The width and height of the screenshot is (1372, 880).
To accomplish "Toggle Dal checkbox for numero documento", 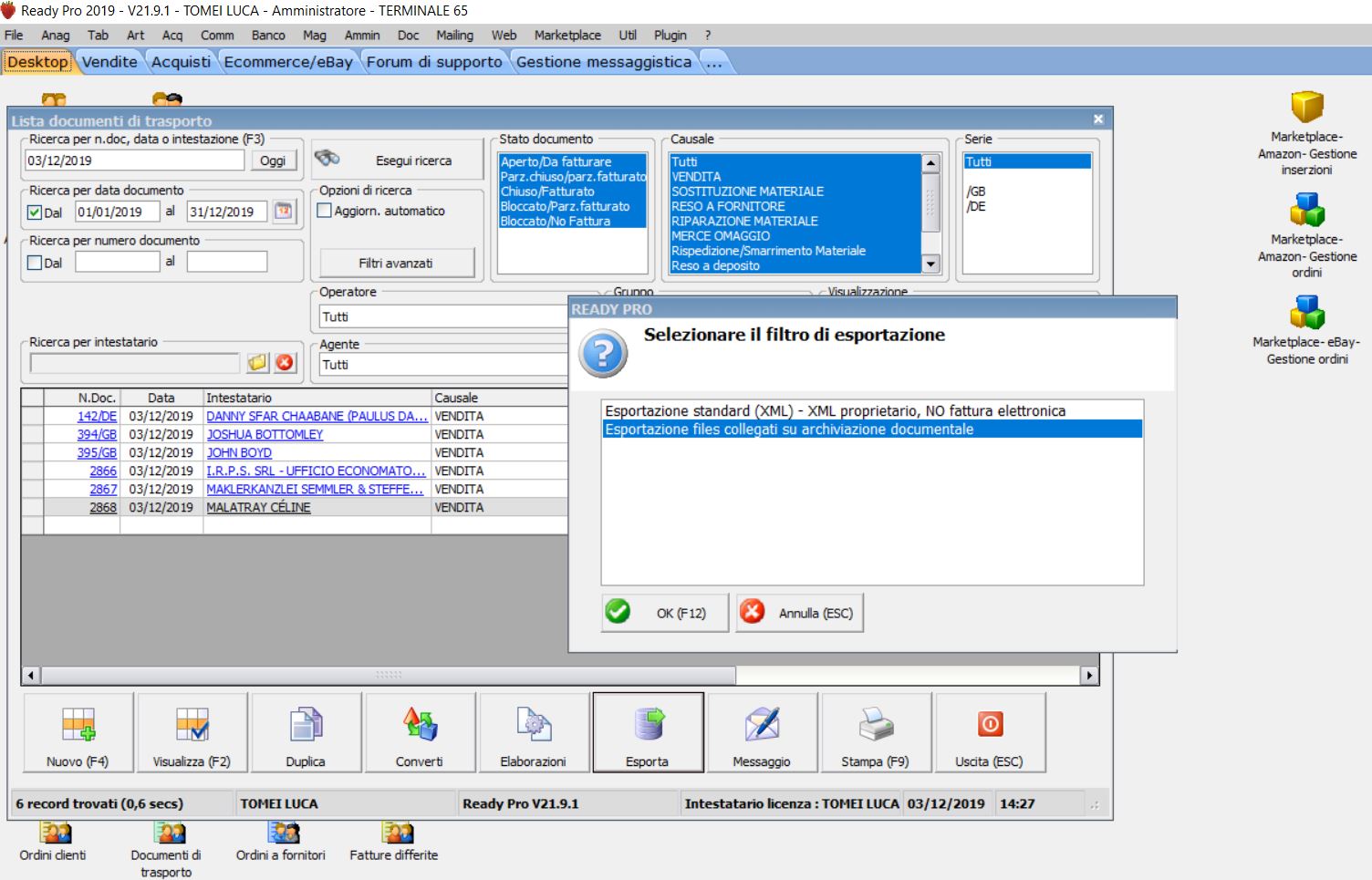I will tap(35, 263).
